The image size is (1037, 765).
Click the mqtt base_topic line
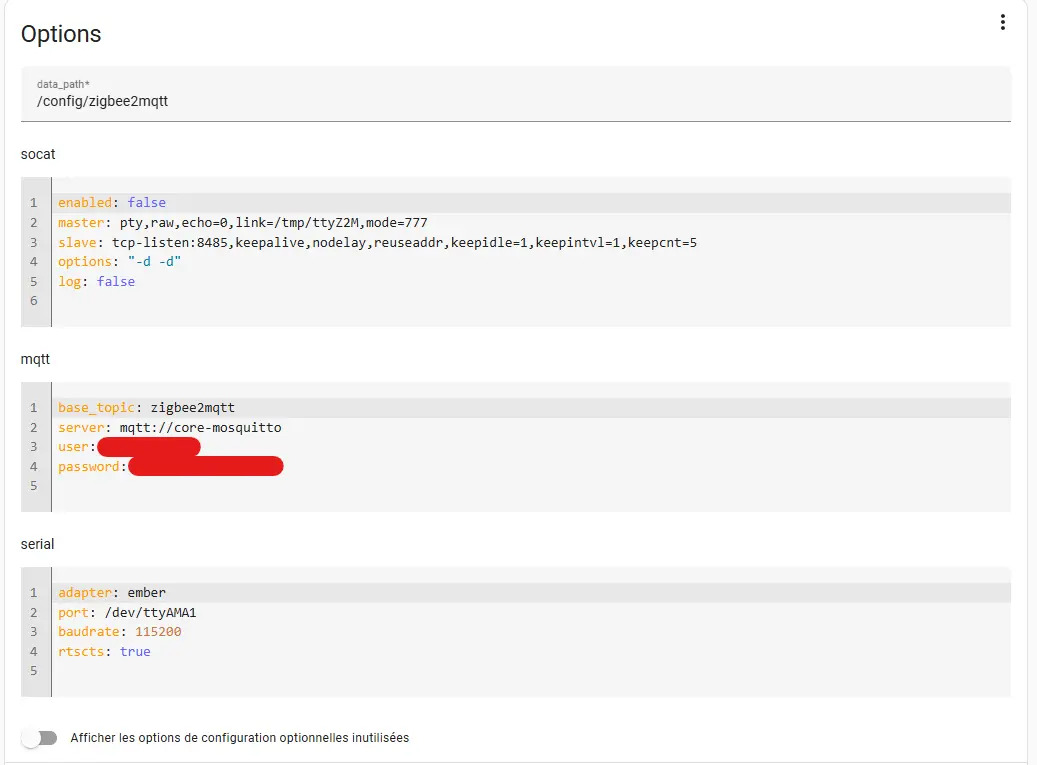[x=146, y=408]
